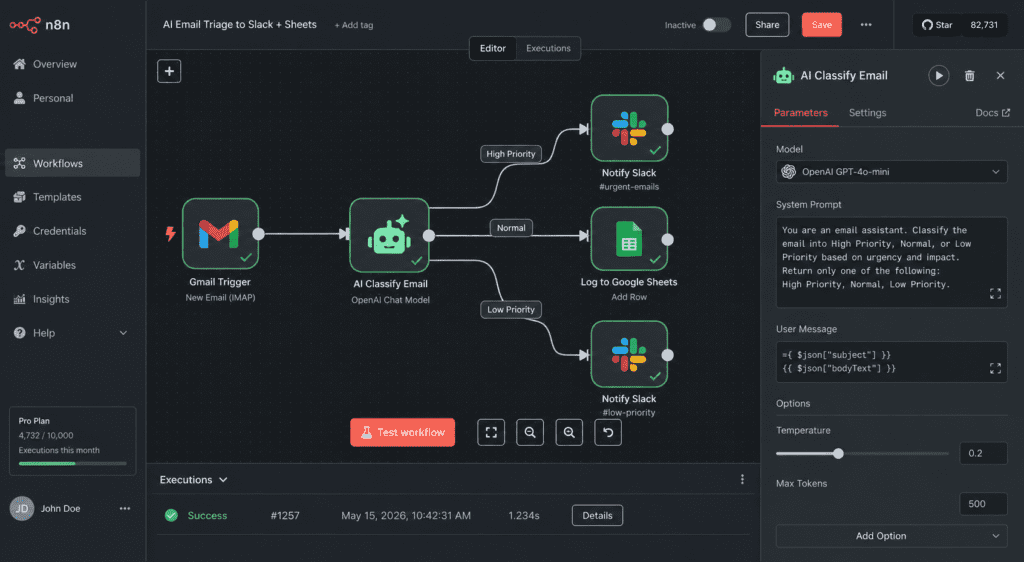
Task: Save the workflow
Action: [822, 25]
